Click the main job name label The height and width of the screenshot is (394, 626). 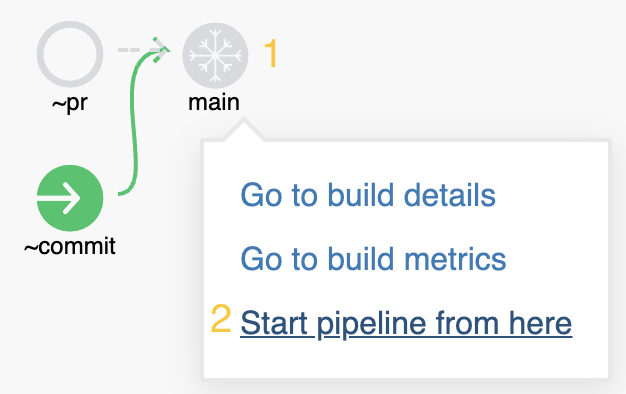click(214, 103)
